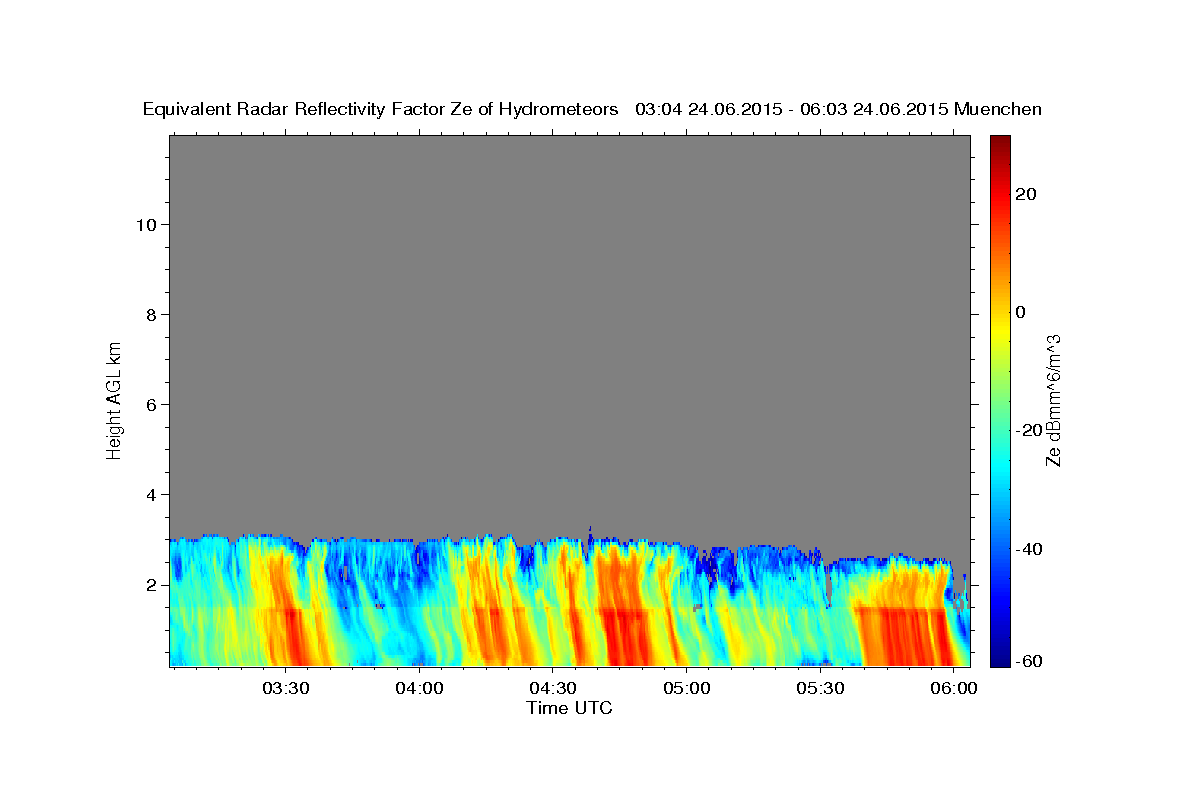Click the height tick label 4
This screenshot has width=1200, height=800.
pyautogui.click(x=152, y=494)
